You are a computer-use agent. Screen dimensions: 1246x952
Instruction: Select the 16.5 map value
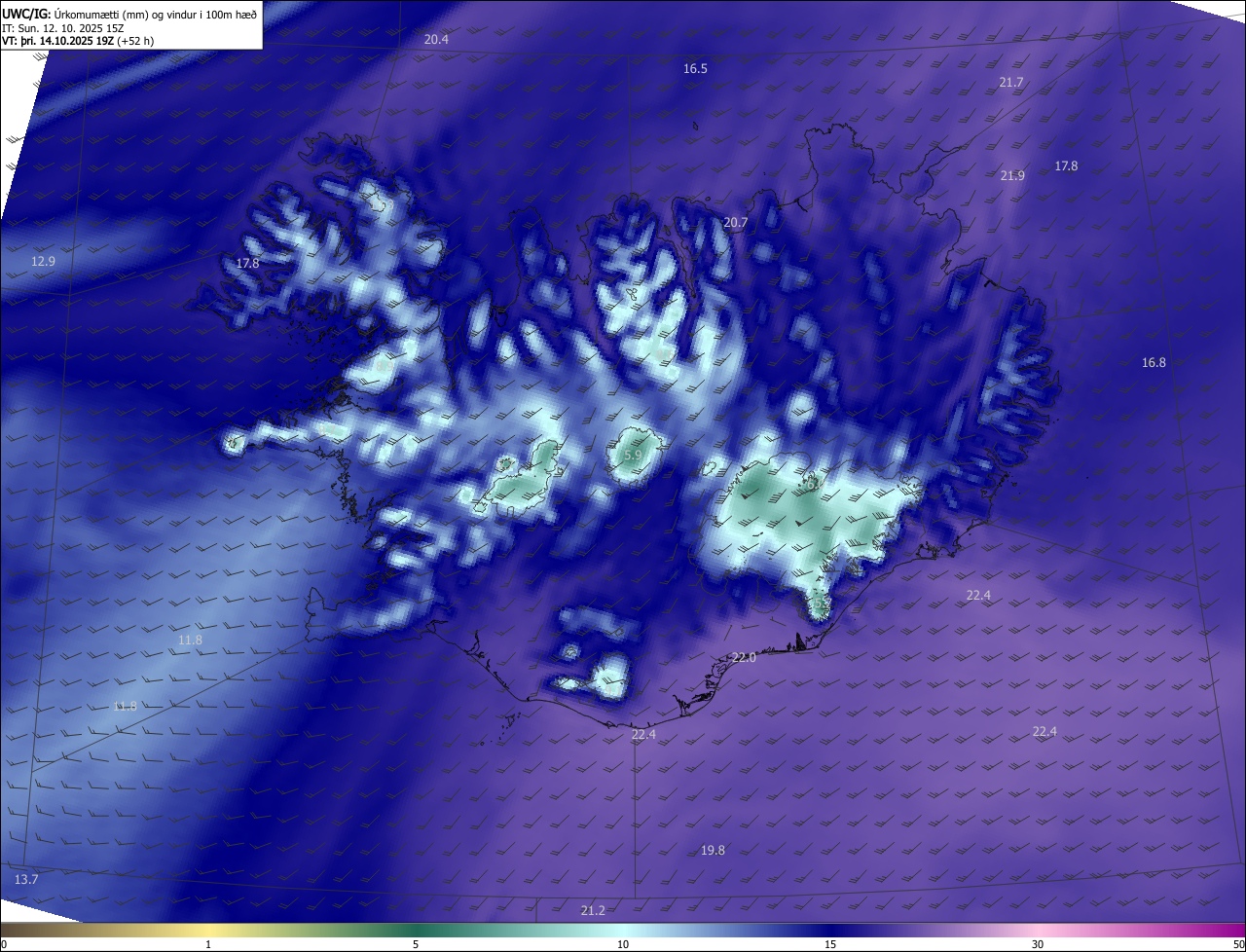(x=695, y=69)
